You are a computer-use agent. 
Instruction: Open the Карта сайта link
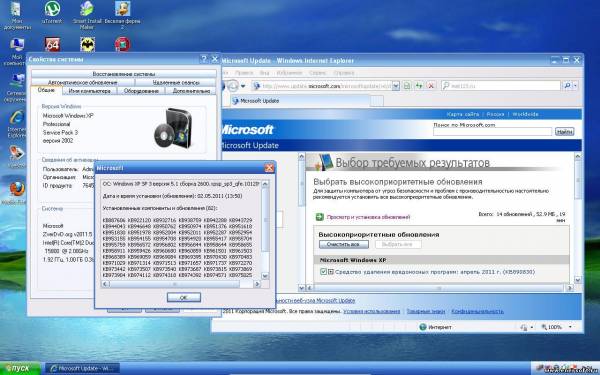pyautogui.click(x=462, y=114)
